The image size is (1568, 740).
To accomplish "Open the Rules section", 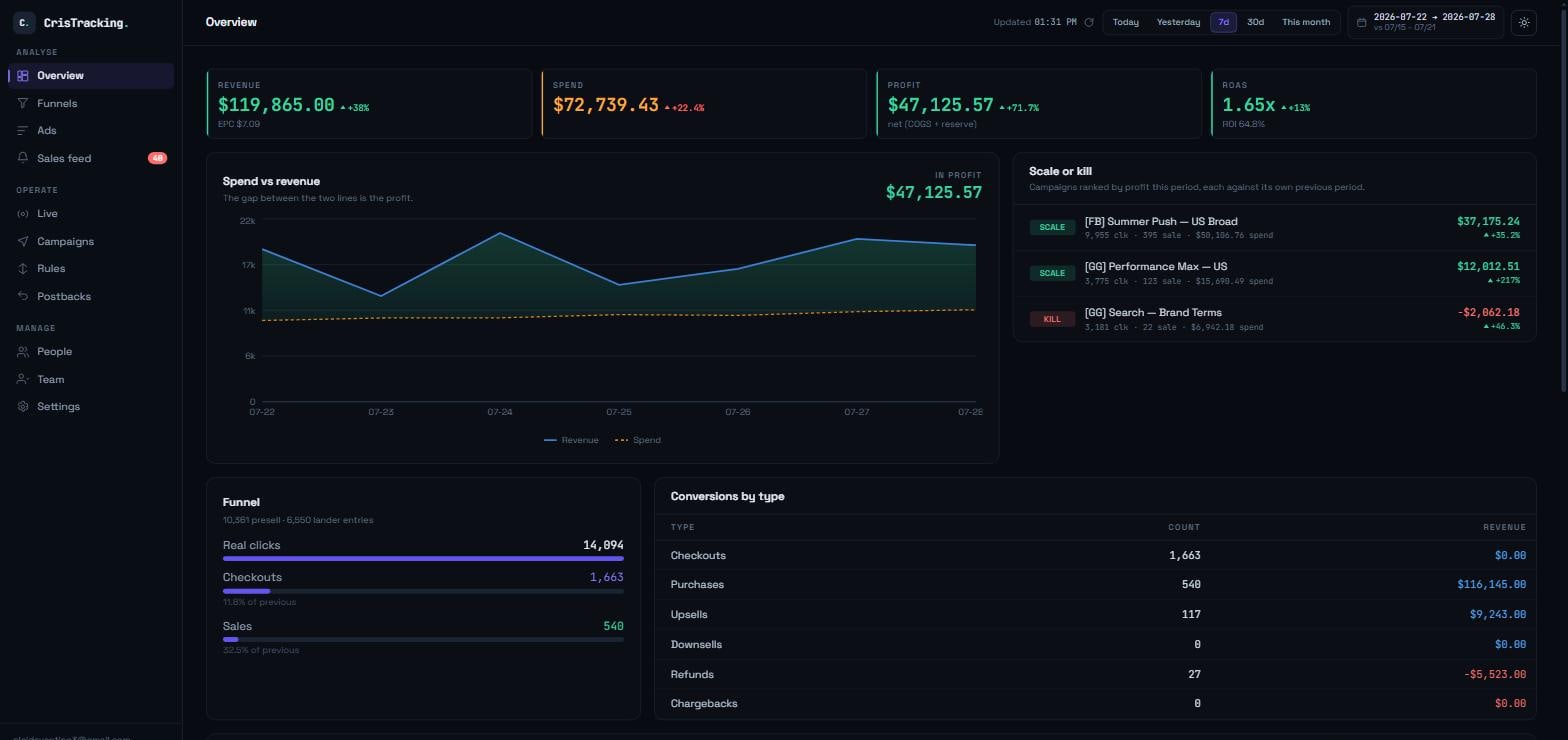I will (91, 269).
